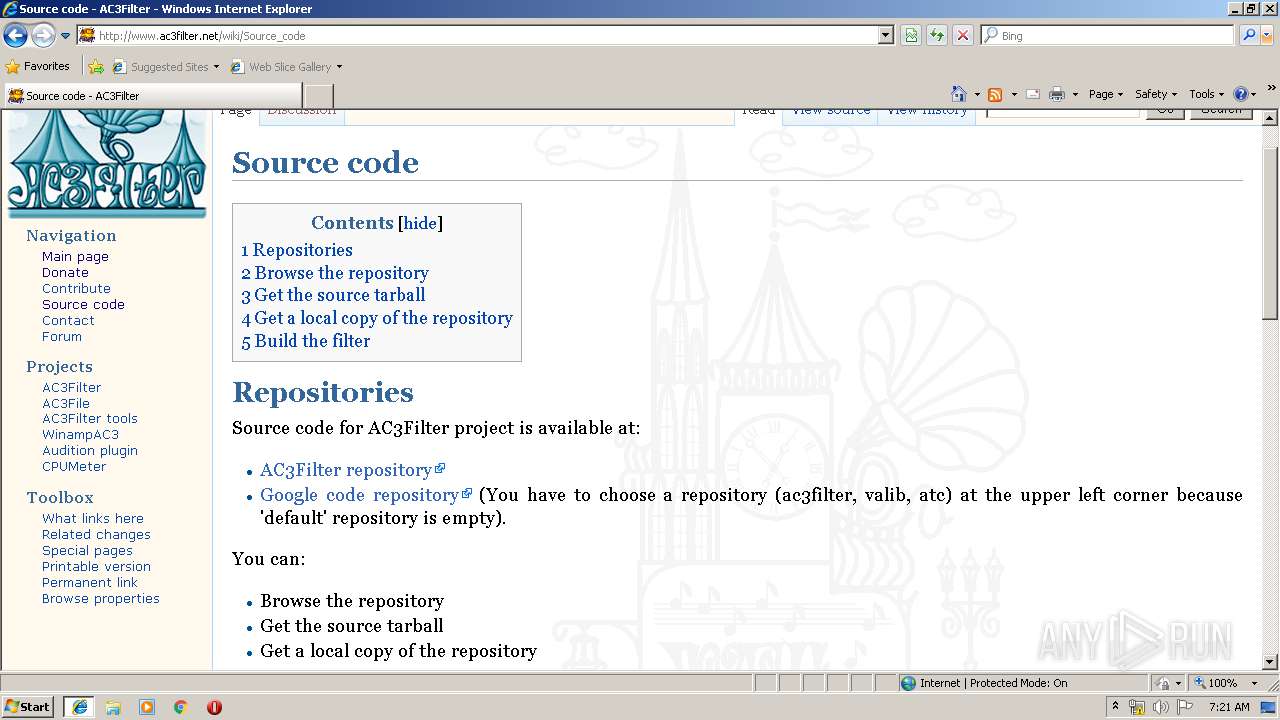
Task: Click the address bar URL field
Action: click(478, 35)
